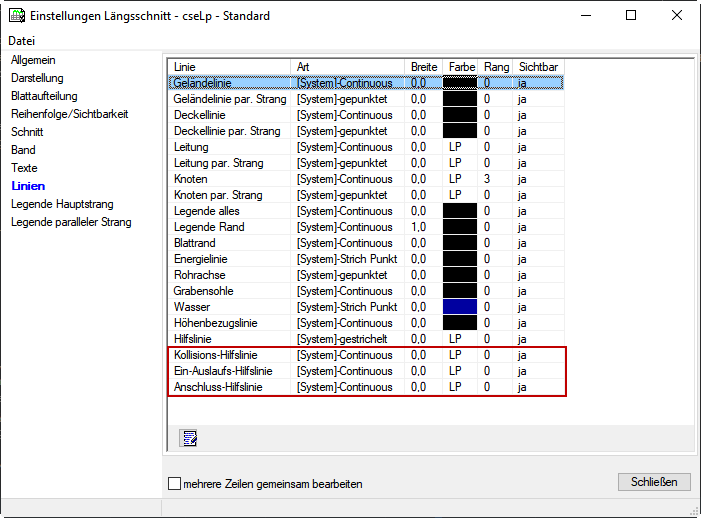
Task: Click the edit row icon below table
Action: (x=187, y=437)
